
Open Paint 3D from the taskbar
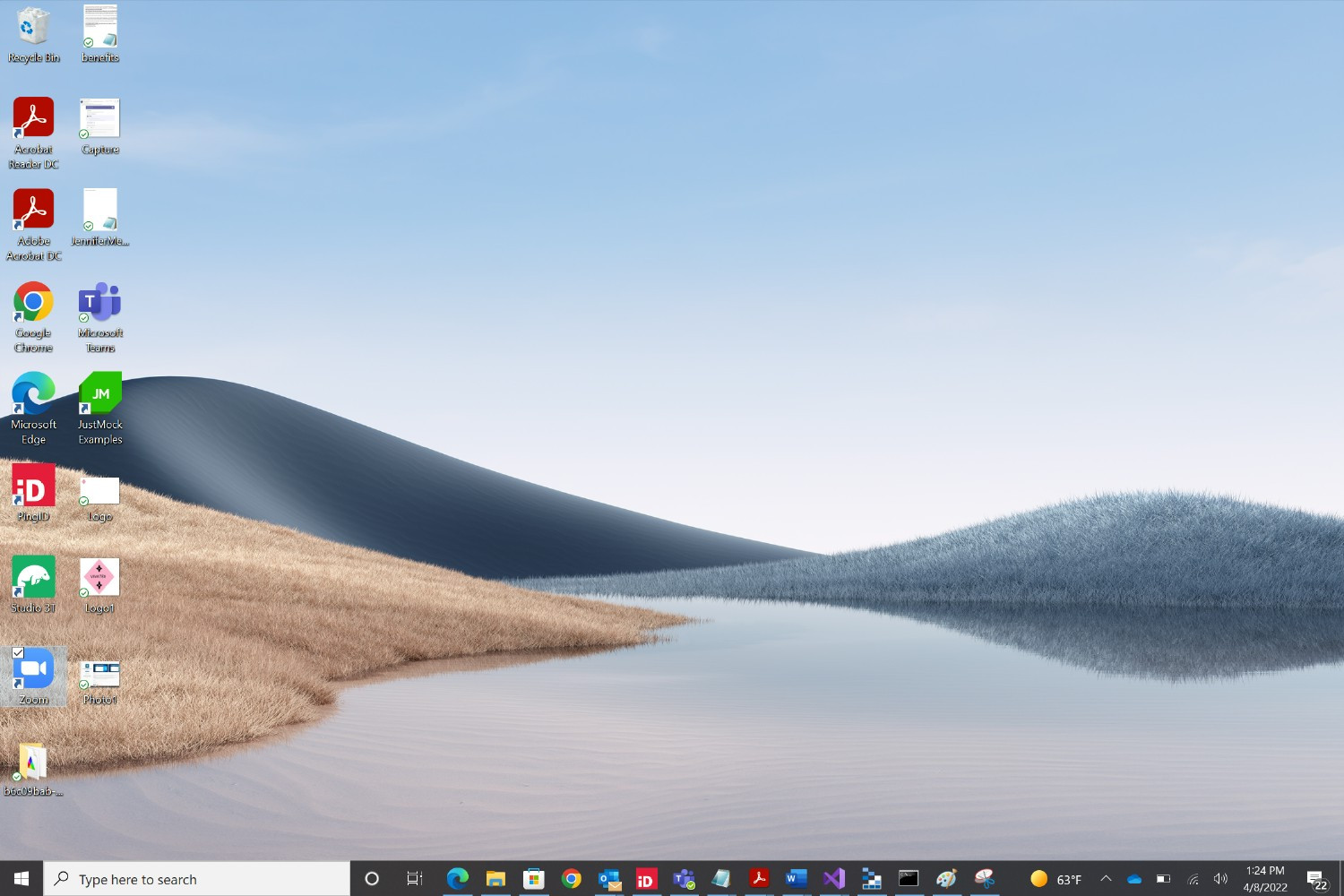click(946, 879)
